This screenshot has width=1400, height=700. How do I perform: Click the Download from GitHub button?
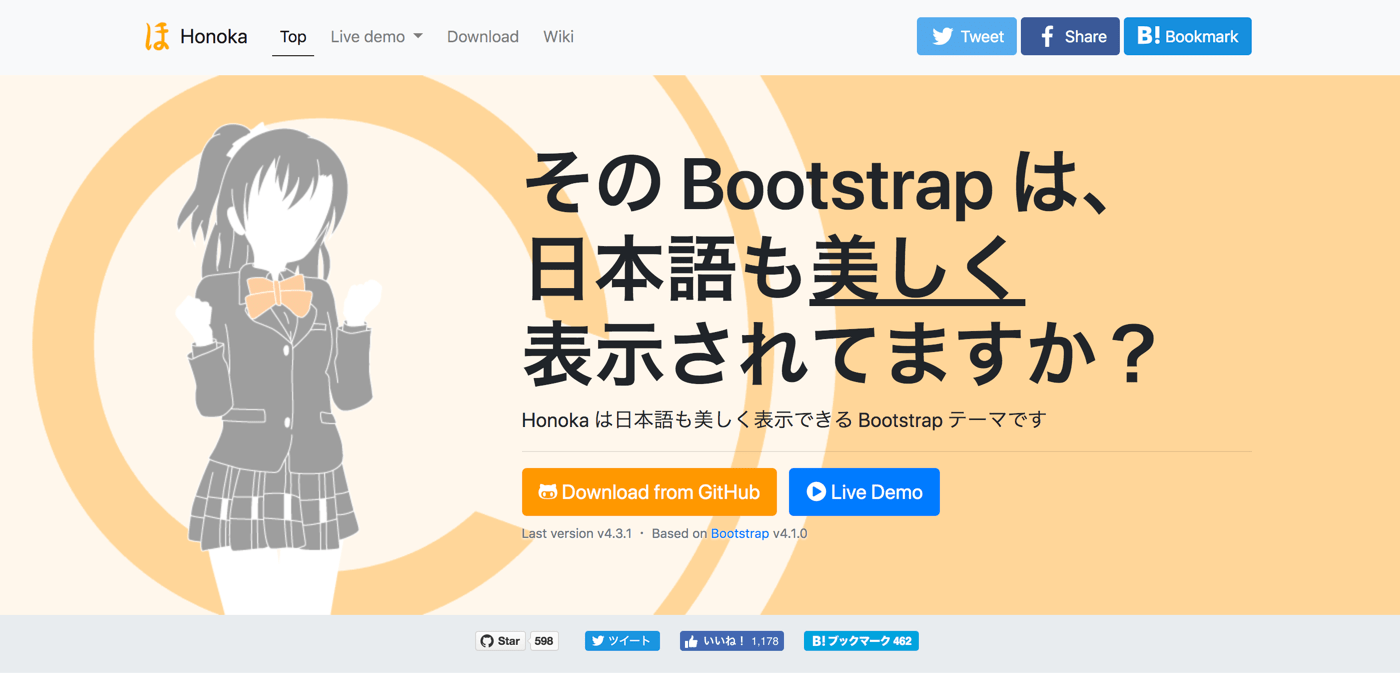(649, 492)
